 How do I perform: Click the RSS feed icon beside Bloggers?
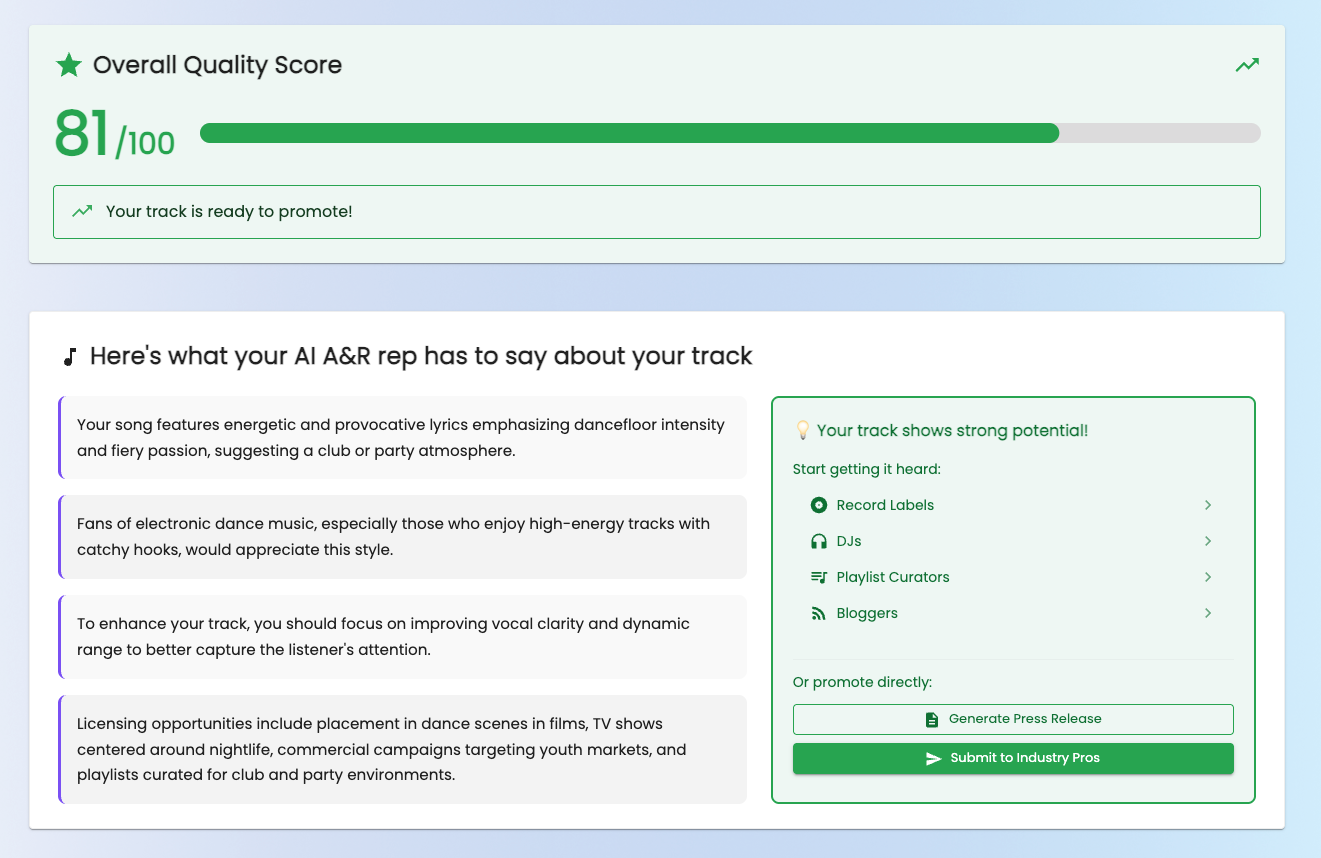pyautogui.click(x=819, y=613)
